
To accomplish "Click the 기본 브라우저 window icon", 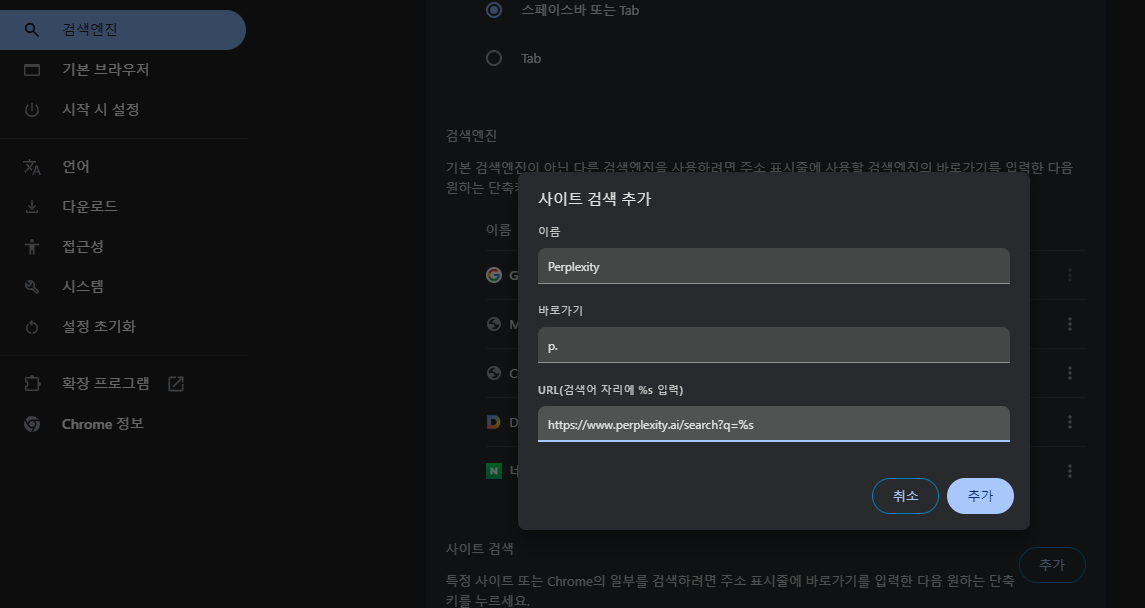I will pos(31,70).
